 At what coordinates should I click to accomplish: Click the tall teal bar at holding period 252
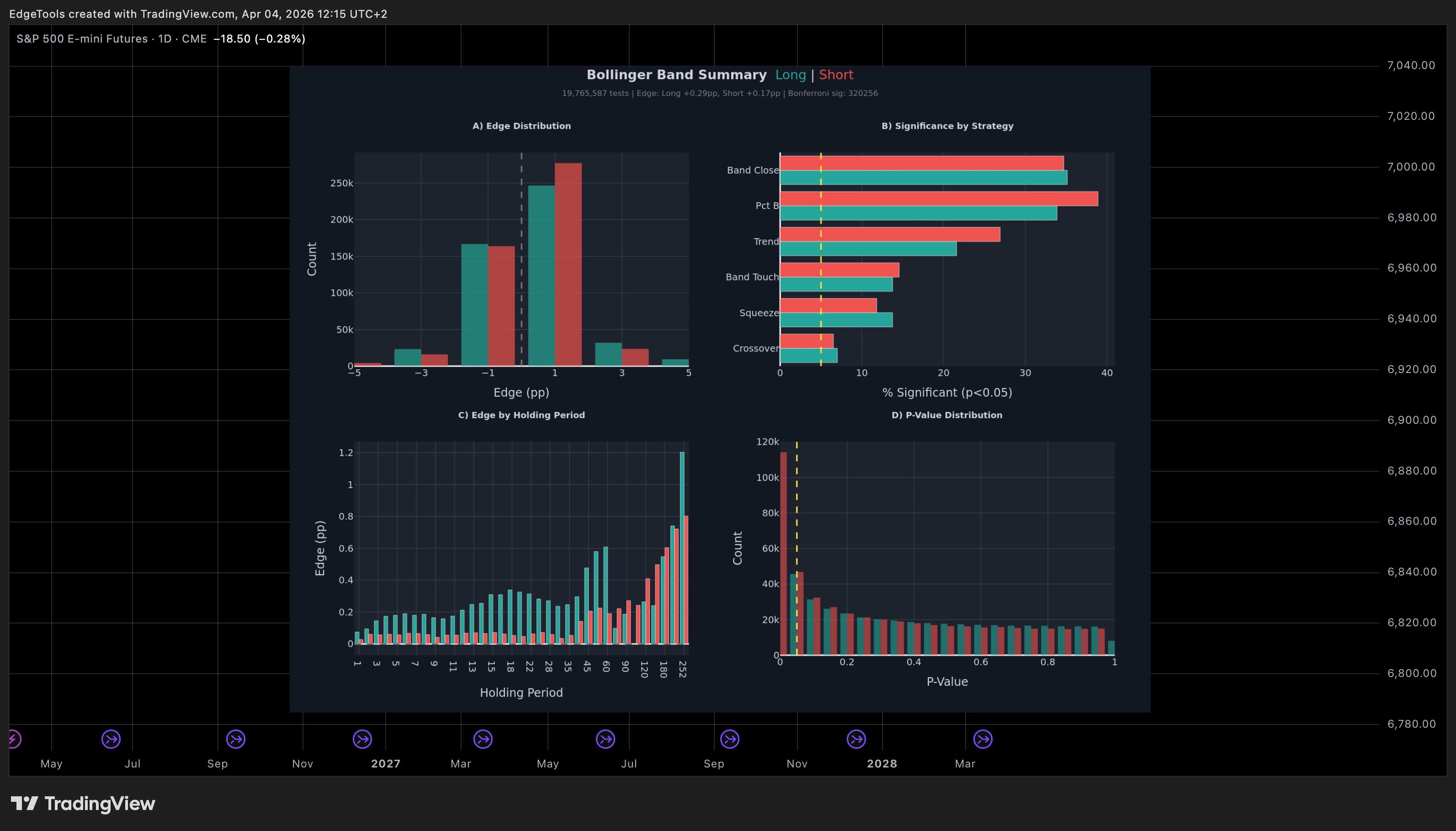[x=682, y=548]
